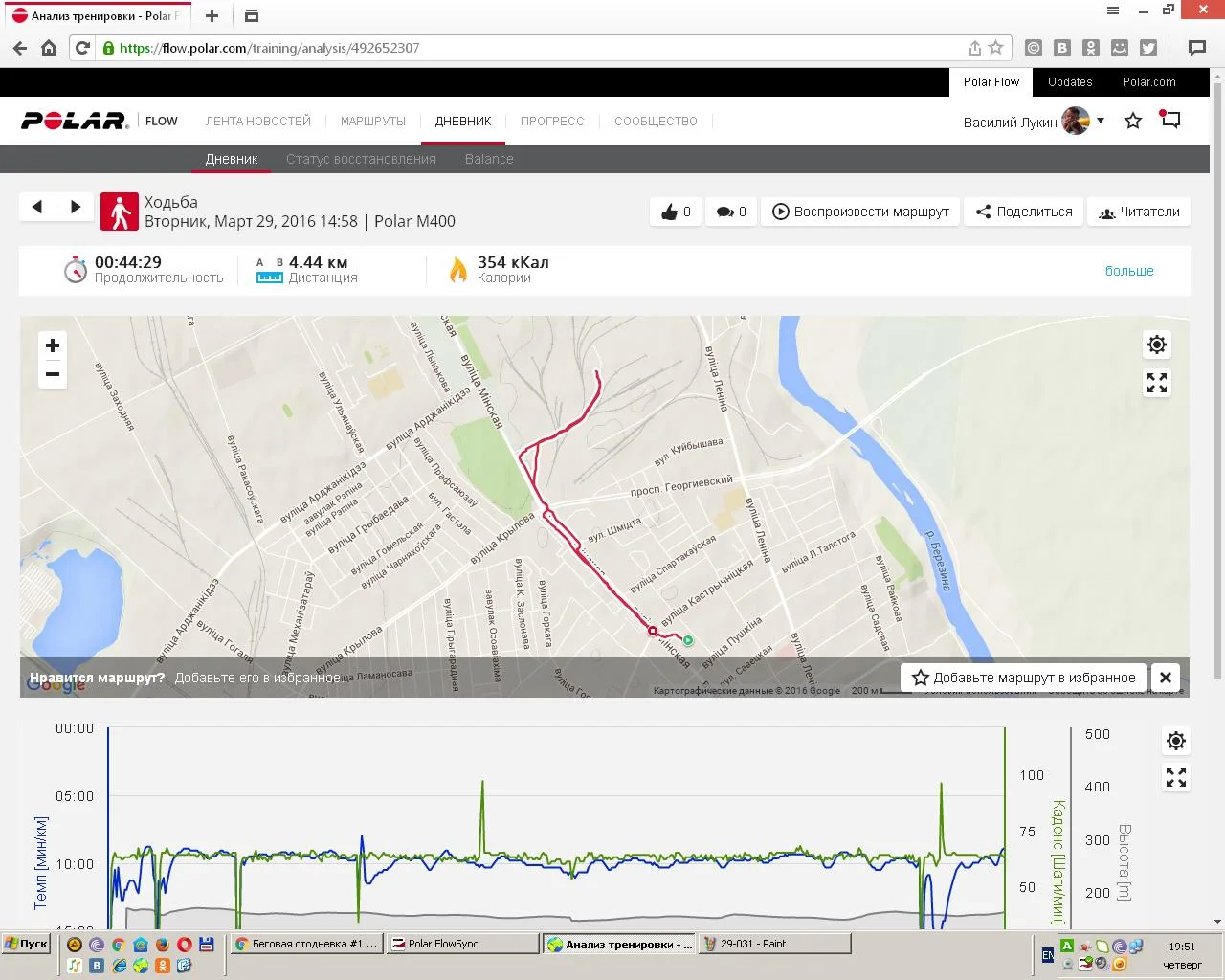The height and width of the screenshot is (980, 1225).
Task: Open graph settings gear
Action: (x=1176, y=740)
